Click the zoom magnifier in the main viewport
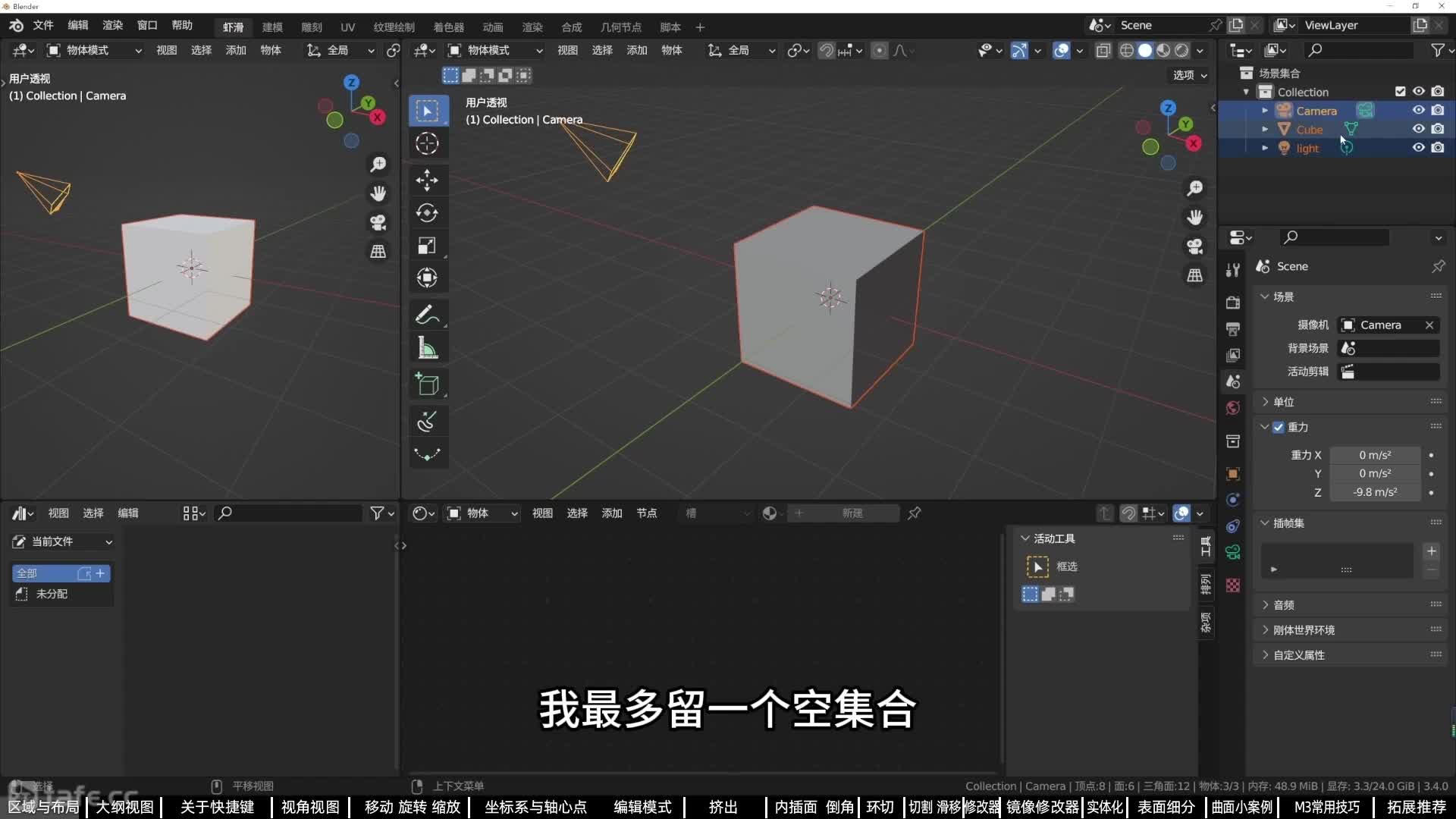Image resolution: width=1456 pixels, height=819 pixels. (1195, 188)
